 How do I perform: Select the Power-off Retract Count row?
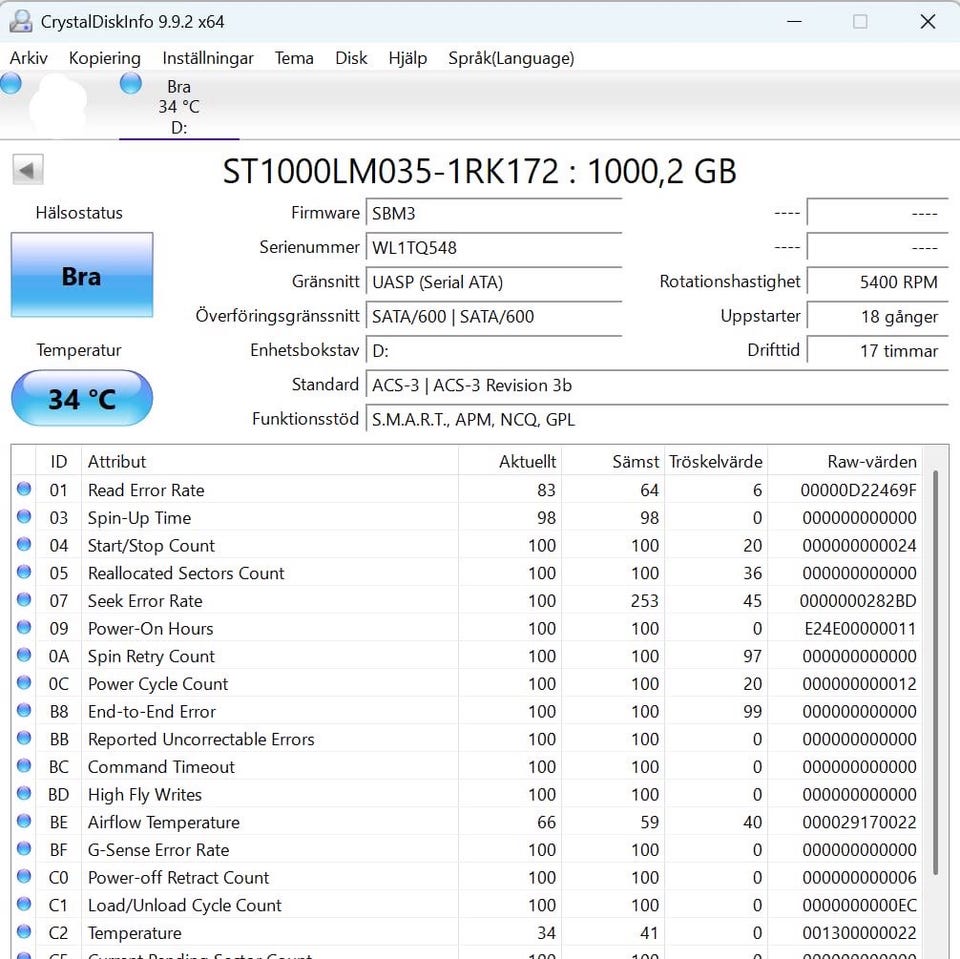[x=467, y=877]
